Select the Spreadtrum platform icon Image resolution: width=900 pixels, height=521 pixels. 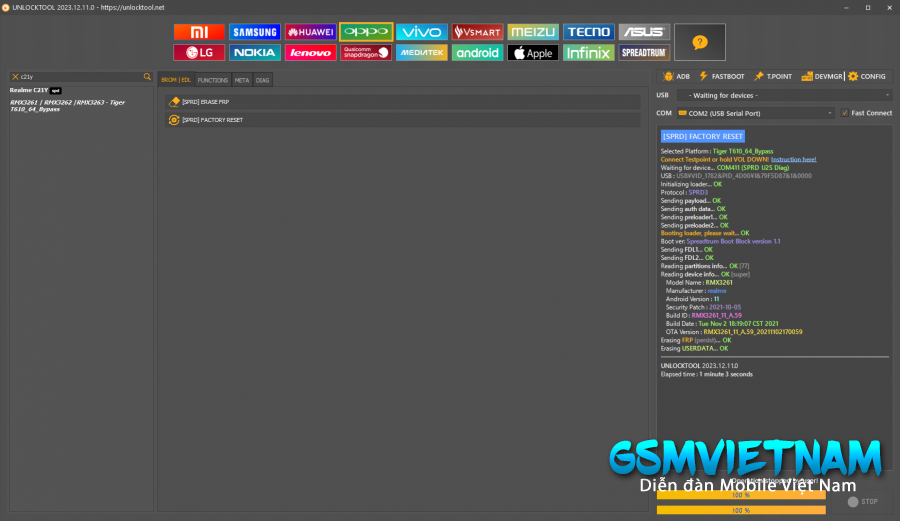pyautogui.click(x=644, y=53)
